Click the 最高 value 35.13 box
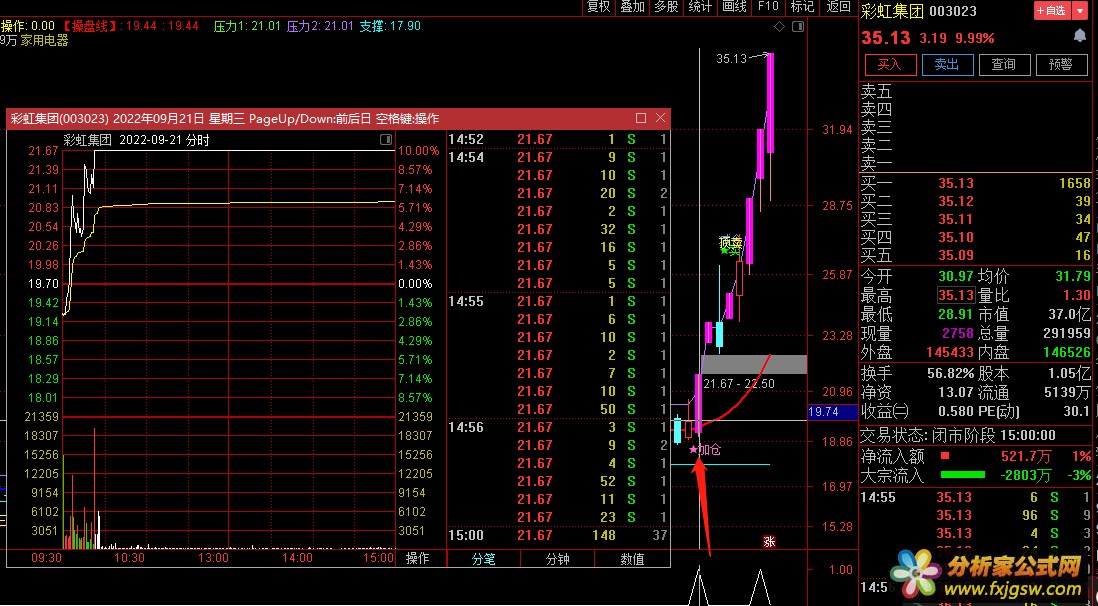 coord(955,295)
